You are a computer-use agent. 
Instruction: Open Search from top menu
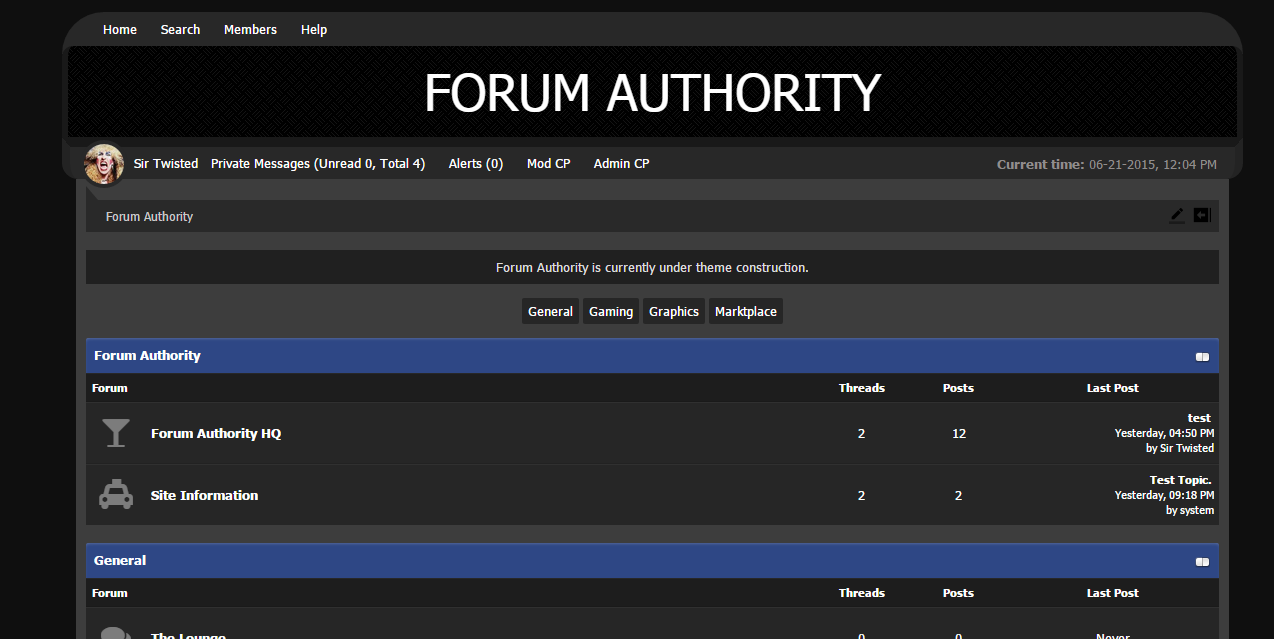coord(180,30)
